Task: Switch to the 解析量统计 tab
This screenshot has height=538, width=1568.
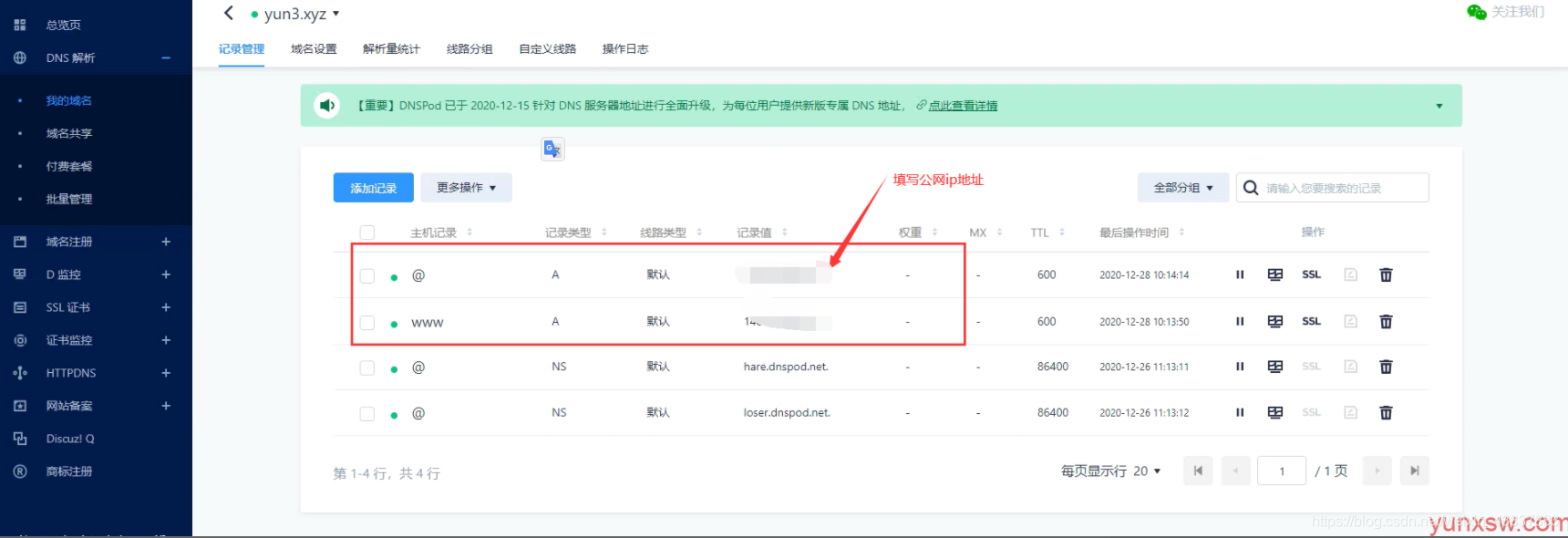Action: click(x=391, y=49)
